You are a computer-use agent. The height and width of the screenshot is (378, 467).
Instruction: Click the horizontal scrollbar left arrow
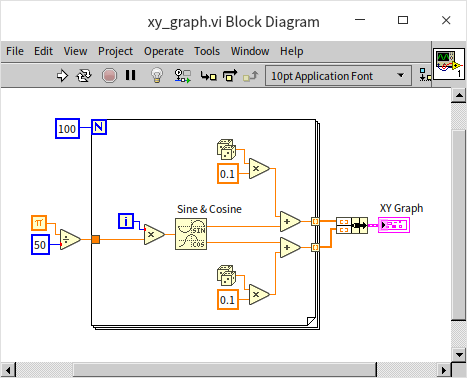coord(8,370)
